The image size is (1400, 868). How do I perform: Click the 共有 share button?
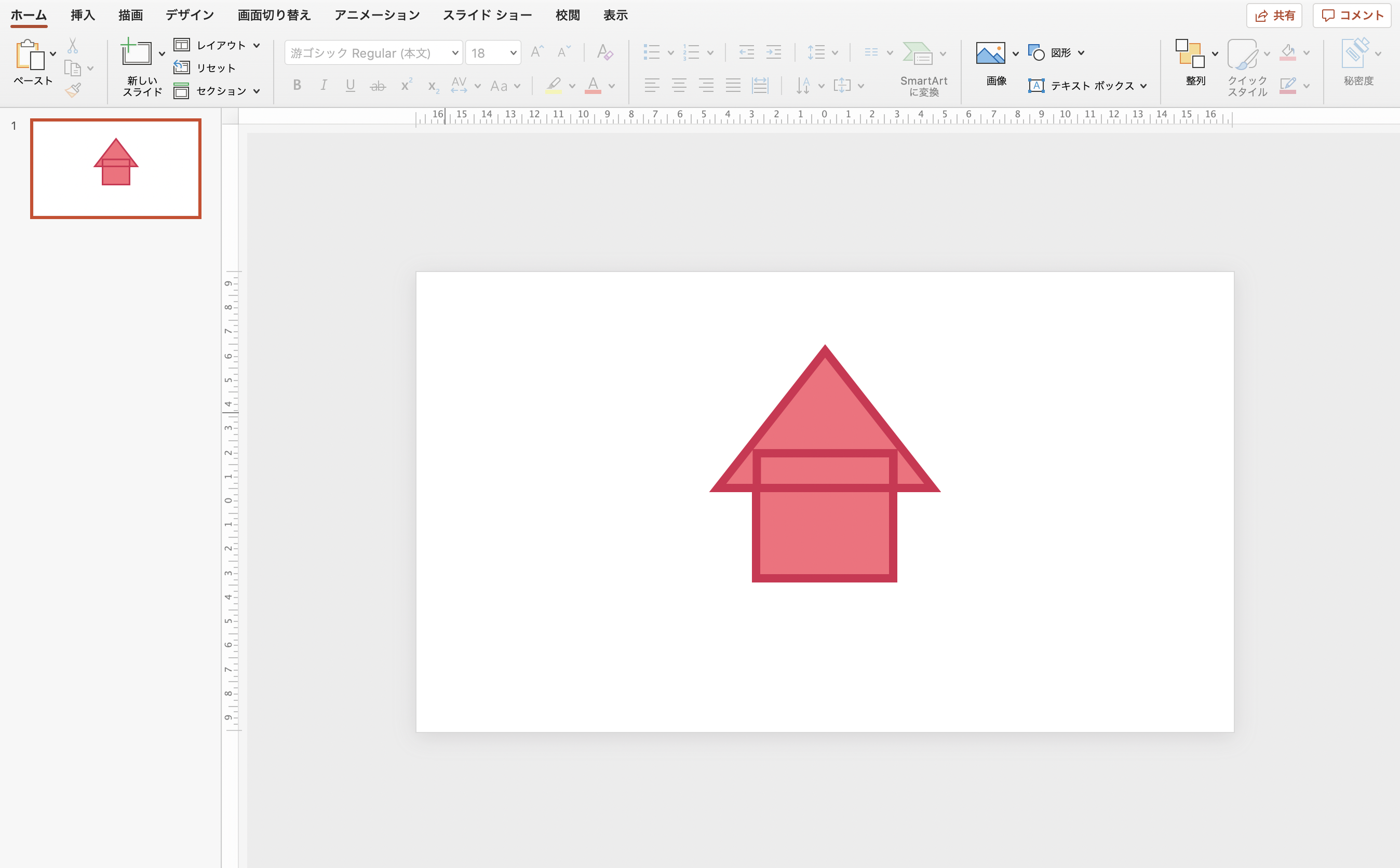(x=1274, y=16)
